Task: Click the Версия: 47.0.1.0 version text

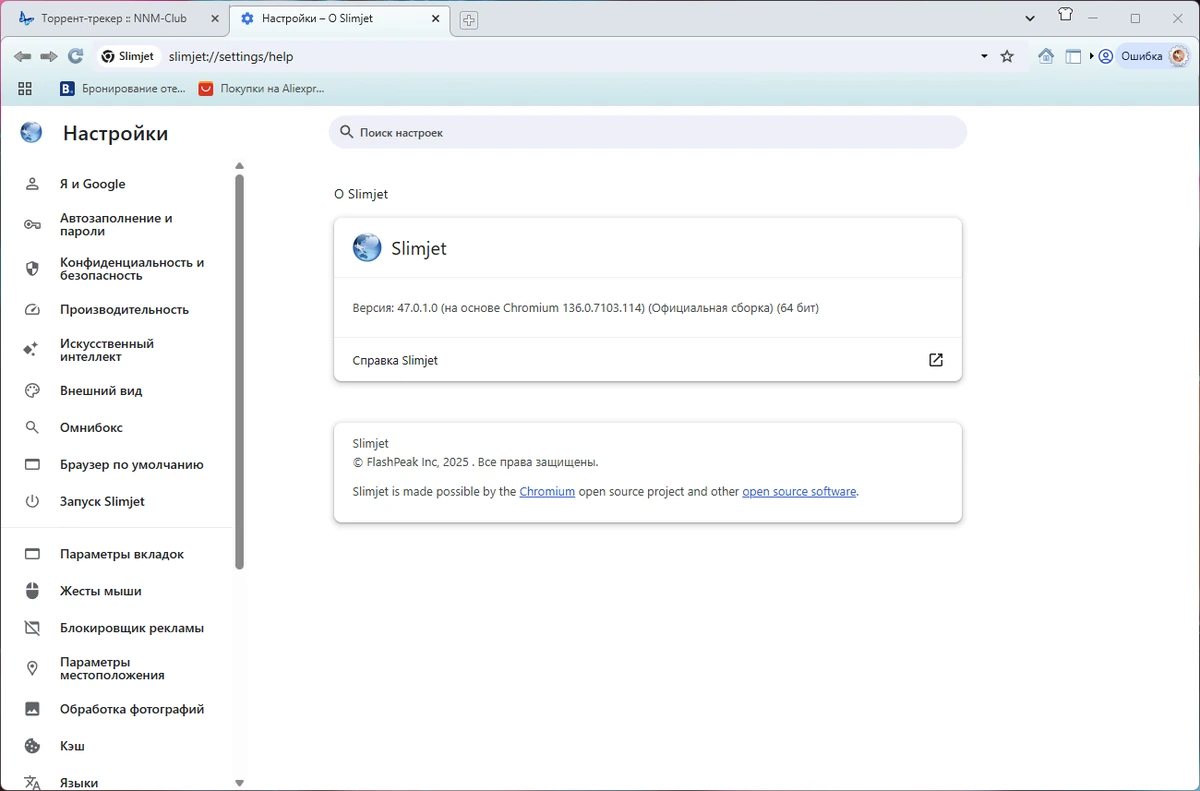Action: 586,308
